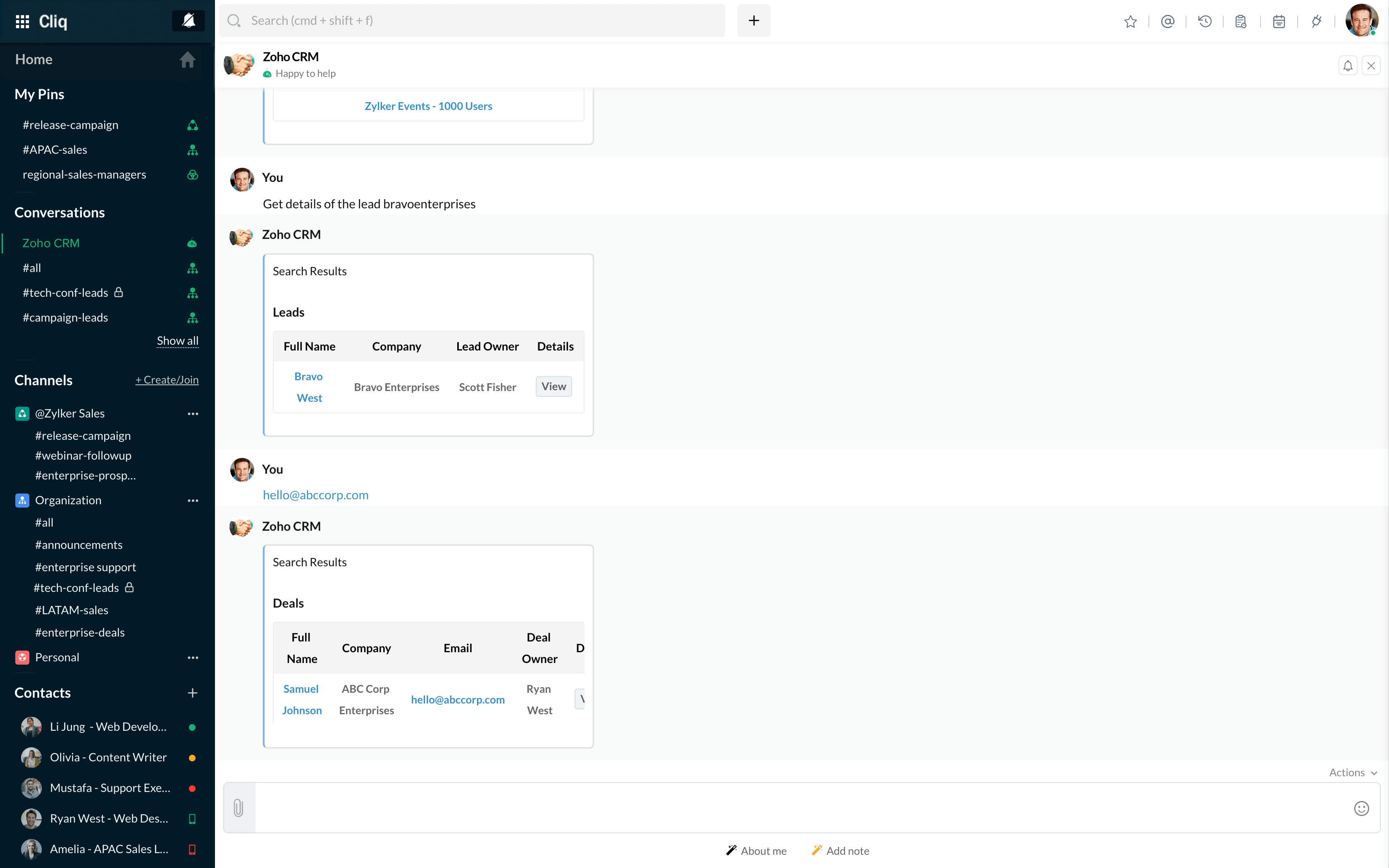Toggle notification bell on Zoho CRM chat
This screenshot has width=1389, height=868.
pos(1348,65)
